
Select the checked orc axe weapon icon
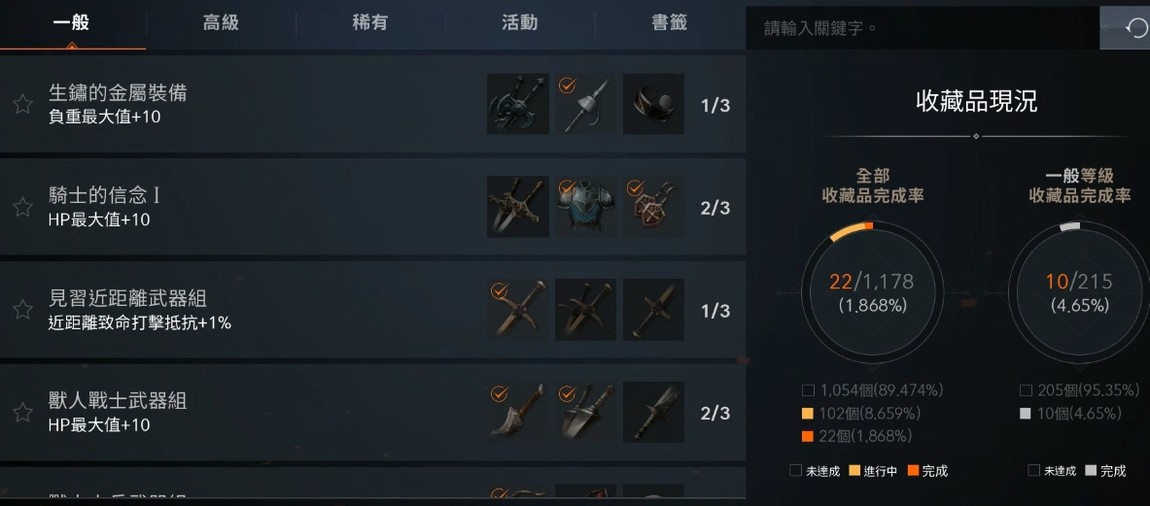[x=518, y=412]
